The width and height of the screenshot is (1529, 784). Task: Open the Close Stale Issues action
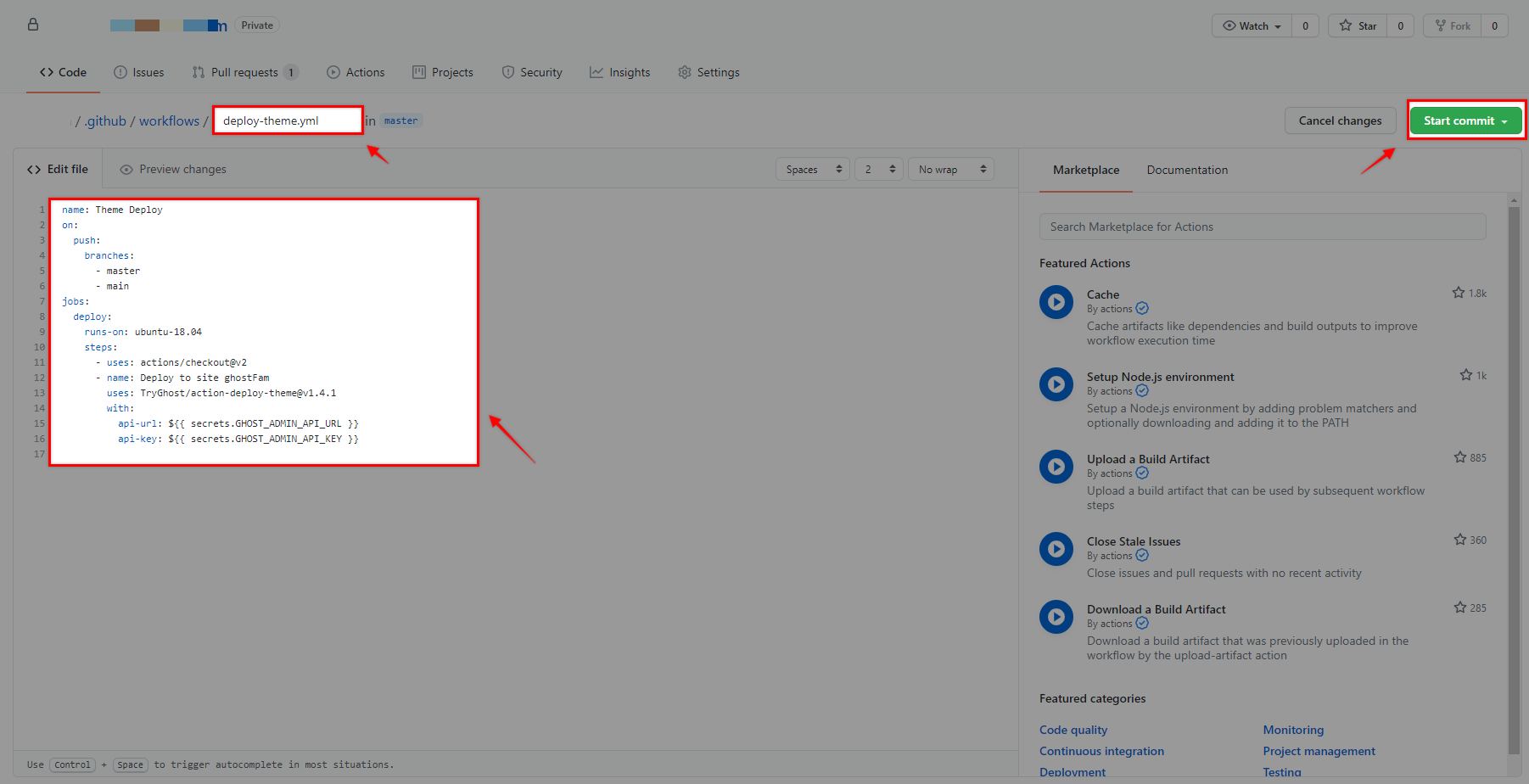coord(1134,541)
